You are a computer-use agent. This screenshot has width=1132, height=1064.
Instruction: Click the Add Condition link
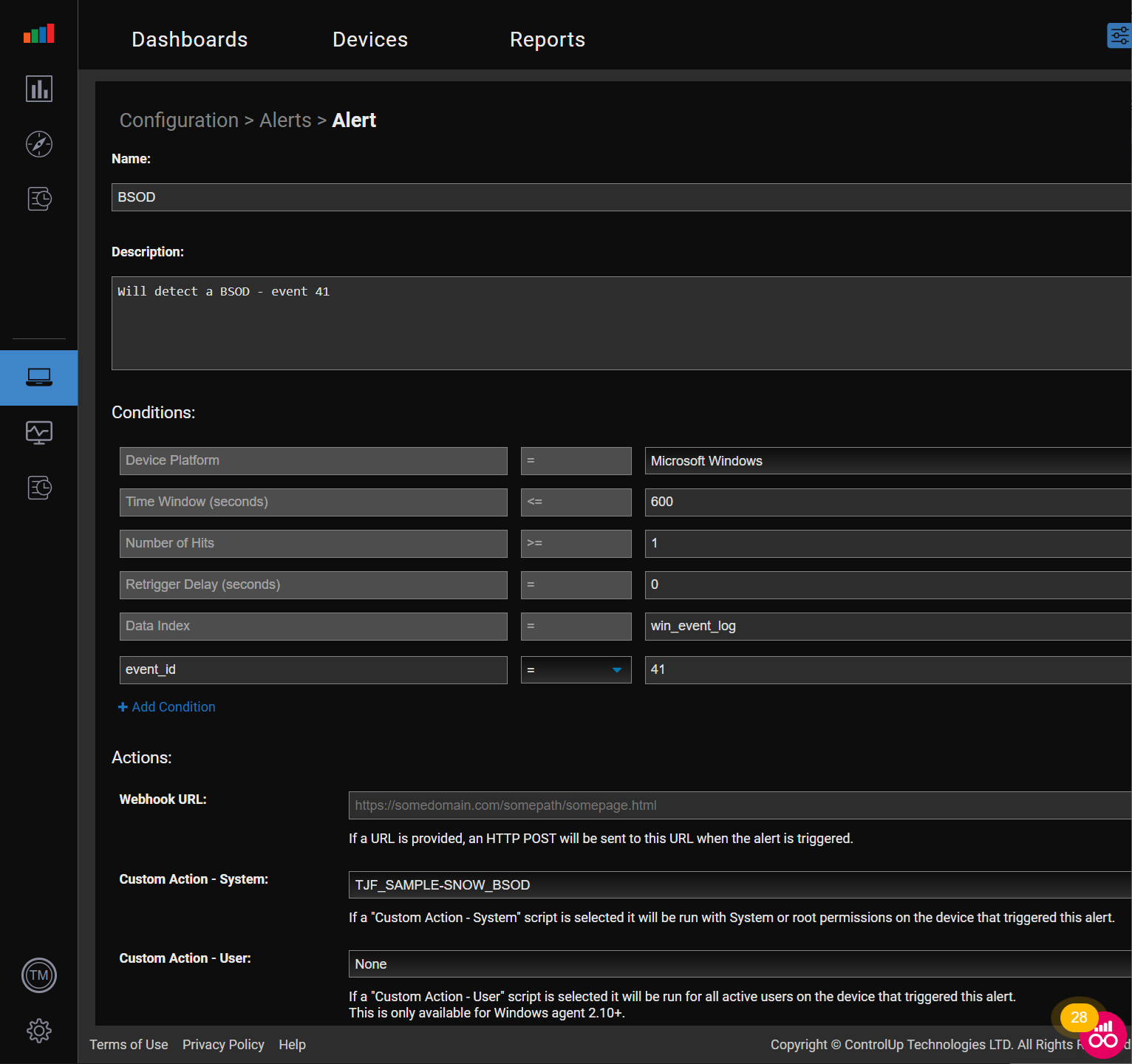click(x=167, y=707)
